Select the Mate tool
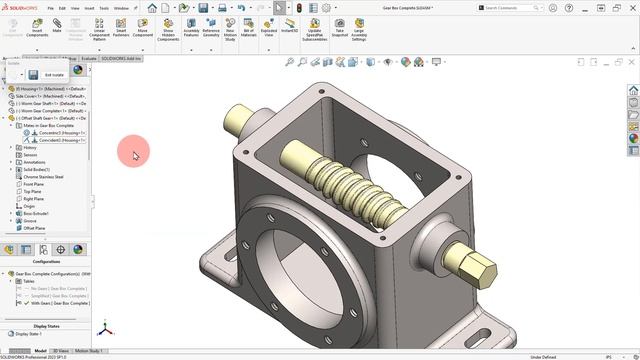Image resolution: width=640 pixels, height=360 pixels. (57, 26)
